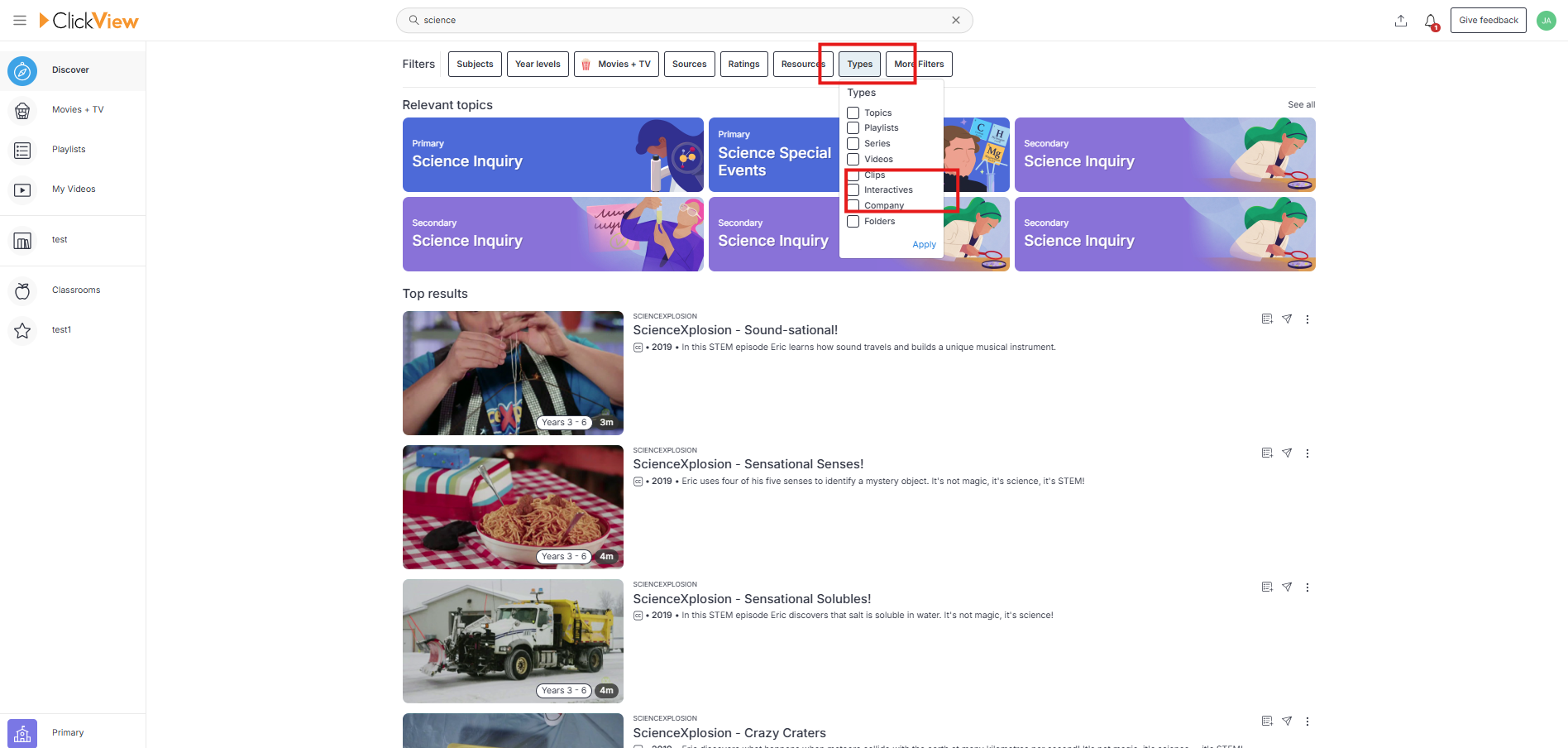
Task: Check the Interactives type checkbox
Action: [853, 189]
